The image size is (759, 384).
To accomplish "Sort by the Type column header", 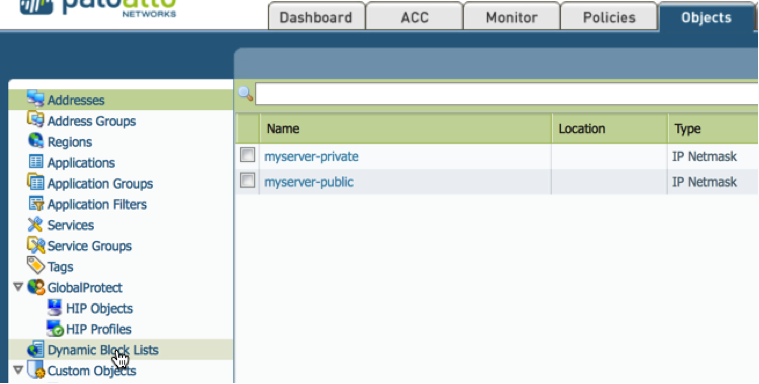I will coord(713,128).
